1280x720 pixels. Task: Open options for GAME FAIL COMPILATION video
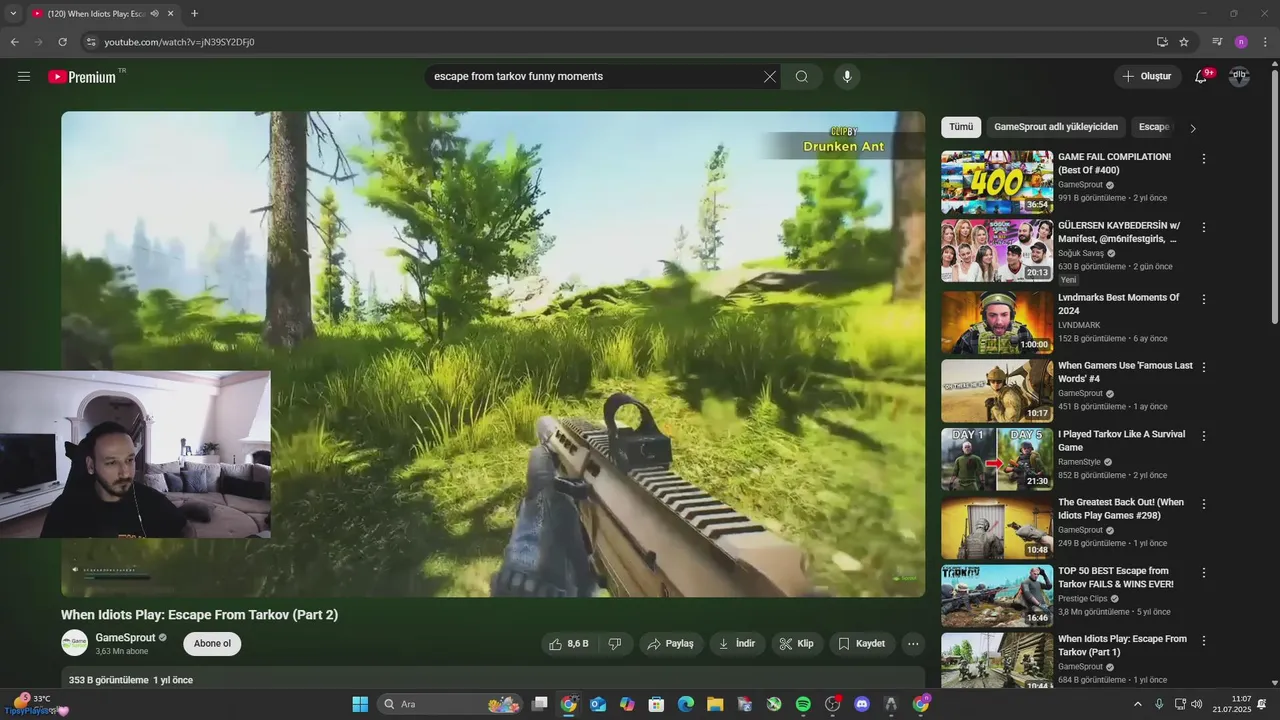tap(1204, 159)
